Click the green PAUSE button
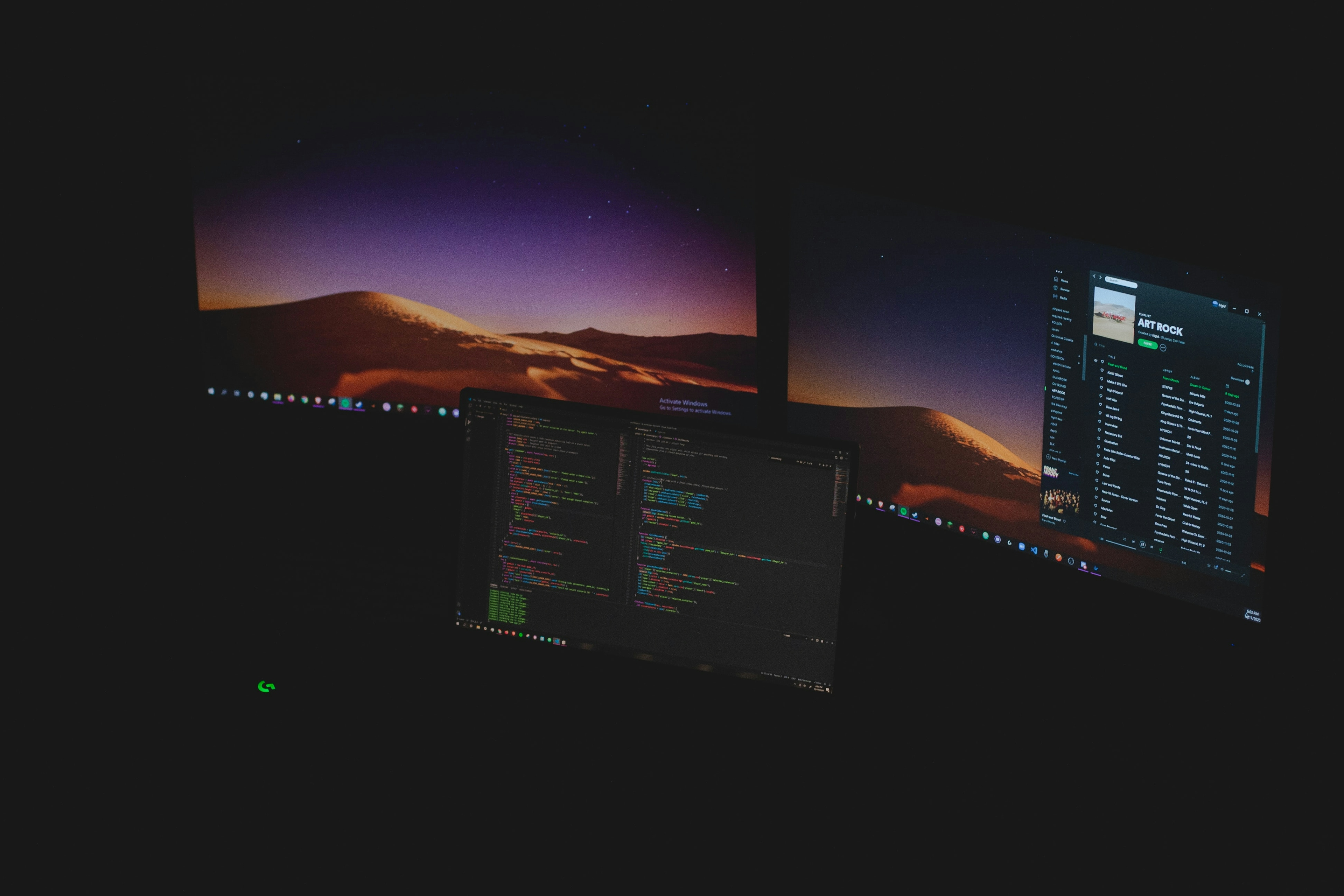Image resolution: width=1344 pixels, height=896 pixels. (x=1147, y=344)
